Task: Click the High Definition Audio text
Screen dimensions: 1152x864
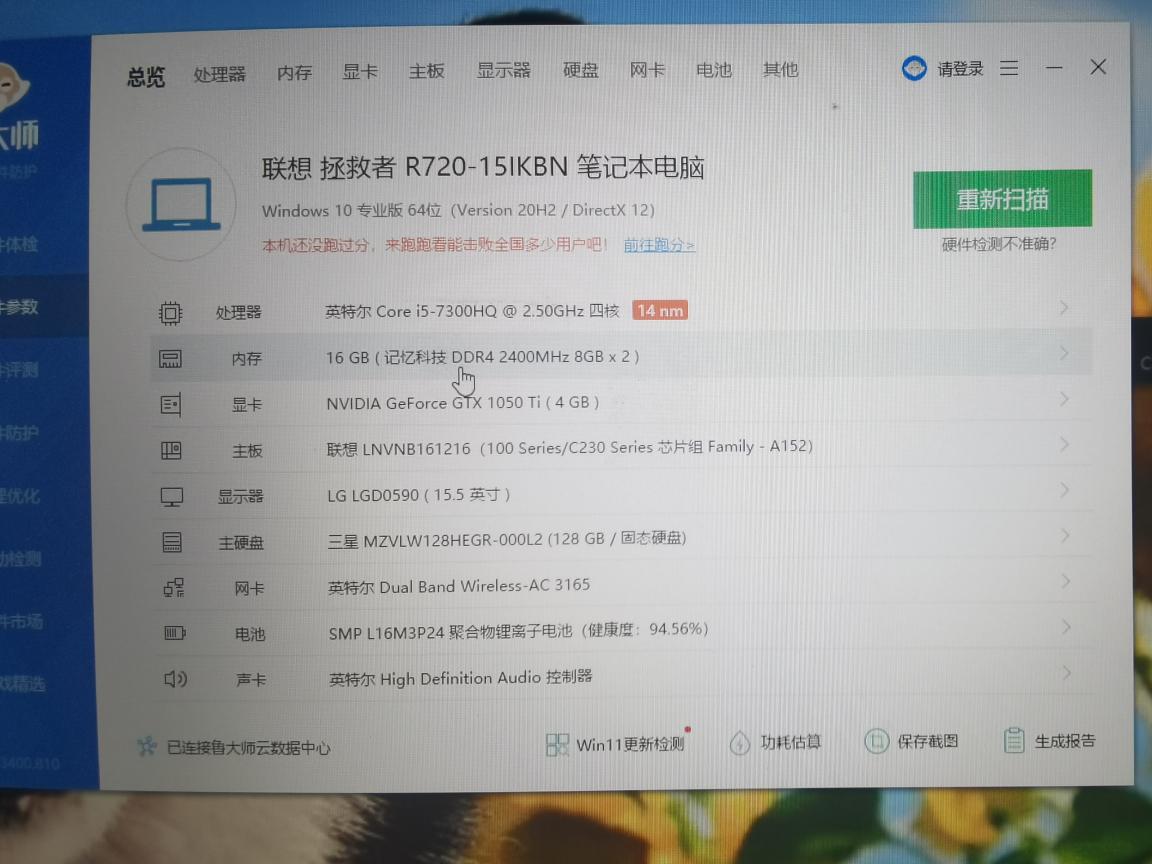Action: point(461,678)
